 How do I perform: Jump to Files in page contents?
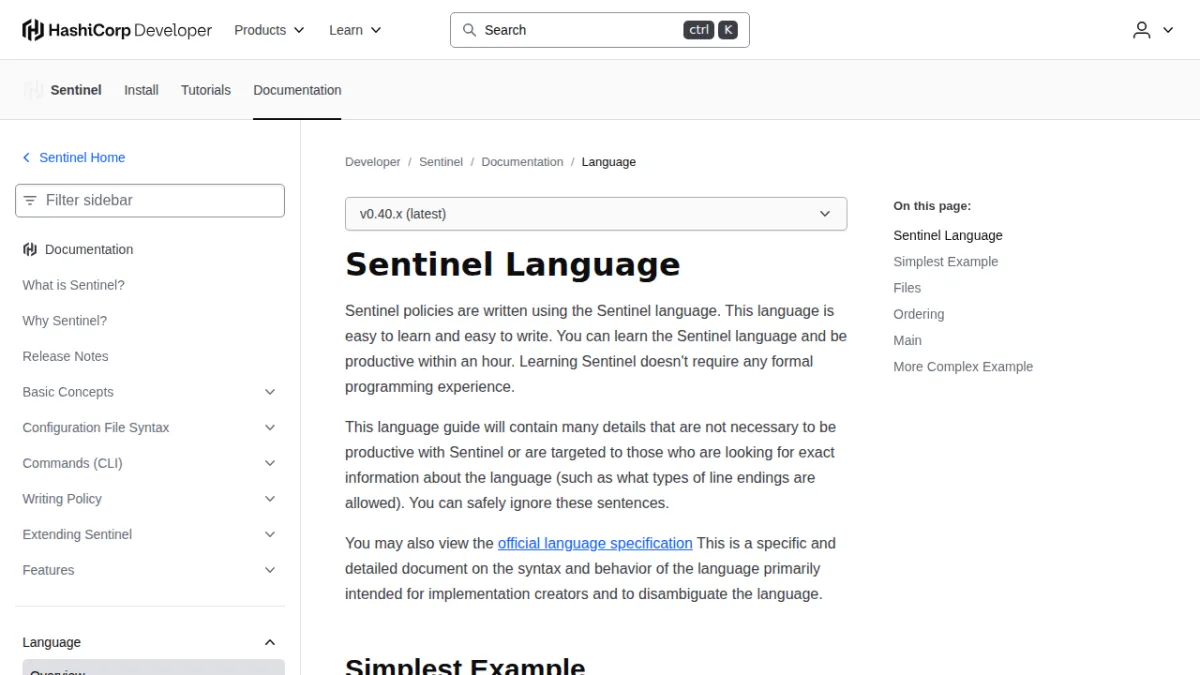click(907, 288)
